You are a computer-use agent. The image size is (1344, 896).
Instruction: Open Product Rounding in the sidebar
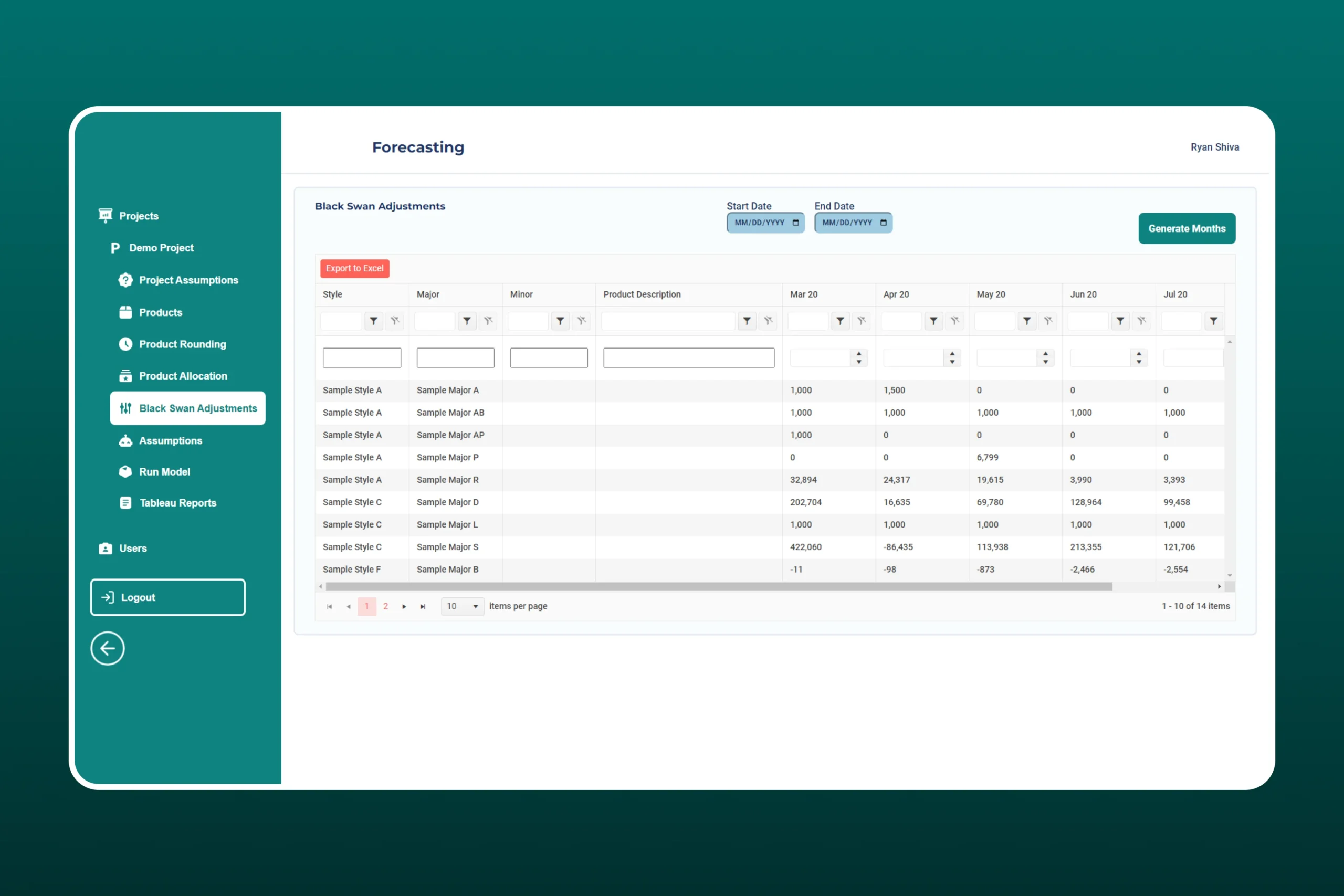pos(182,344)
